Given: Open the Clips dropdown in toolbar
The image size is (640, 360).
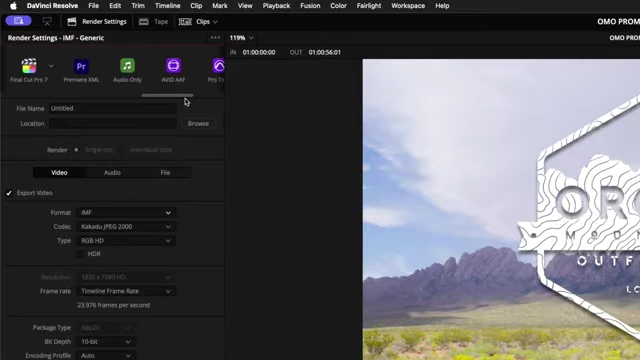Looking at the screenshot, I should (198, 22).
